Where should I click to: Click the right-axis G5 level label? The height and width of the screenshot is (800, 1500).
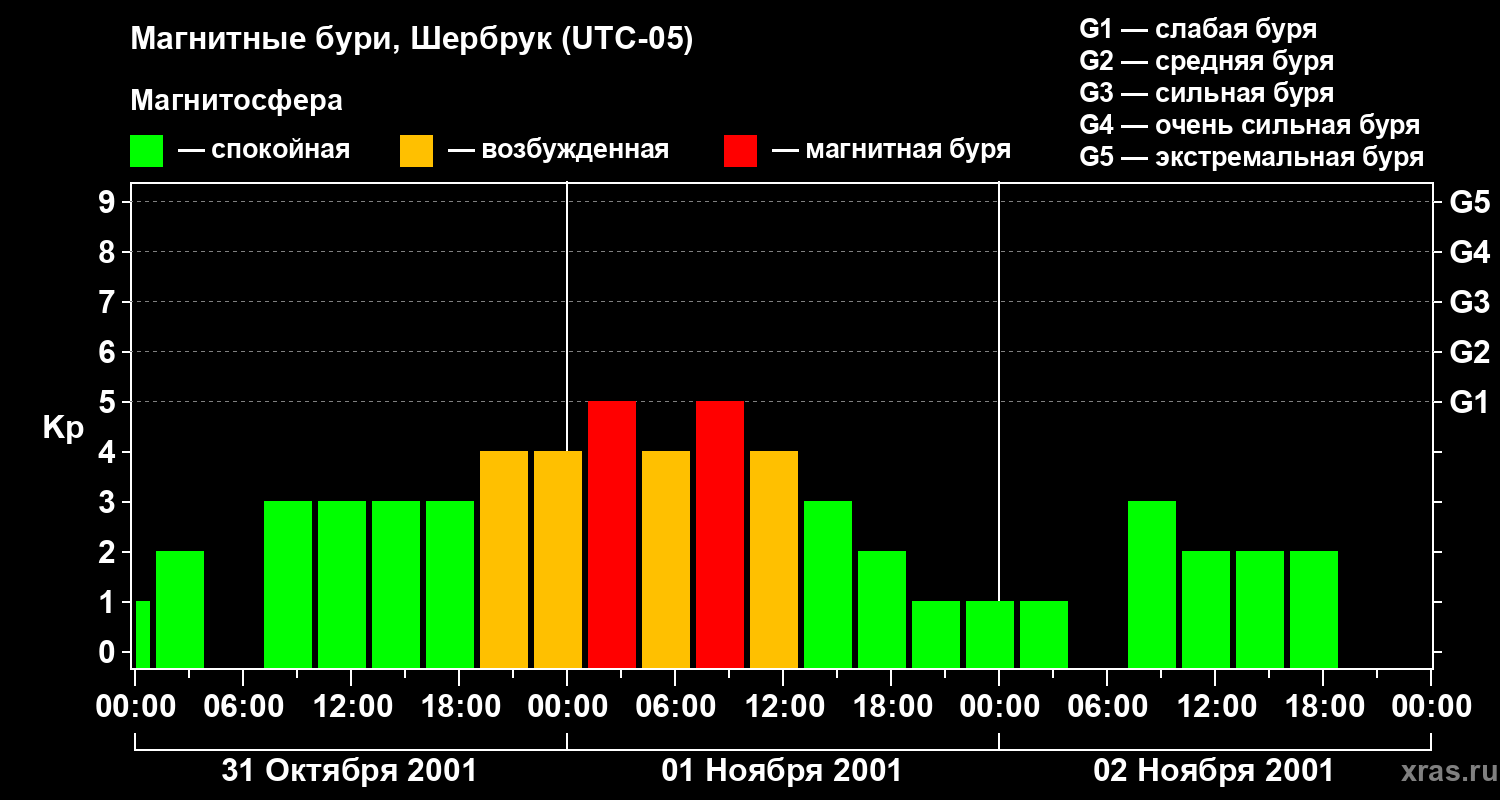click(1469, 203)
